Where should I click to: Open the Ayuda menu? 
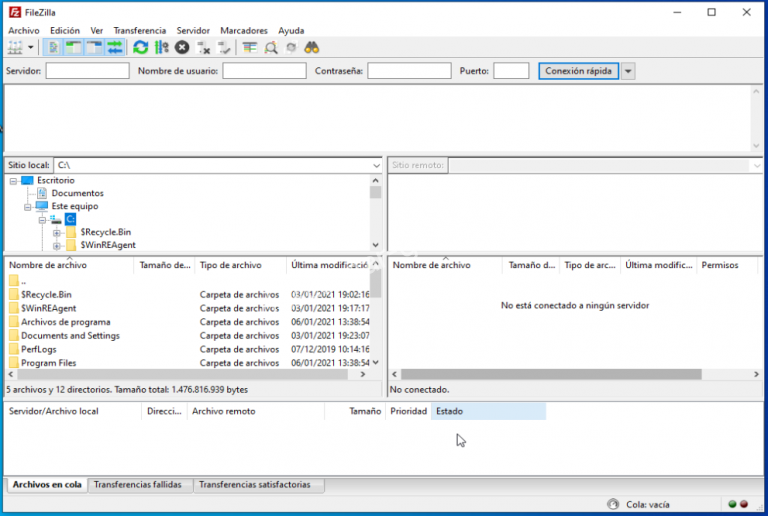point(291,30)
